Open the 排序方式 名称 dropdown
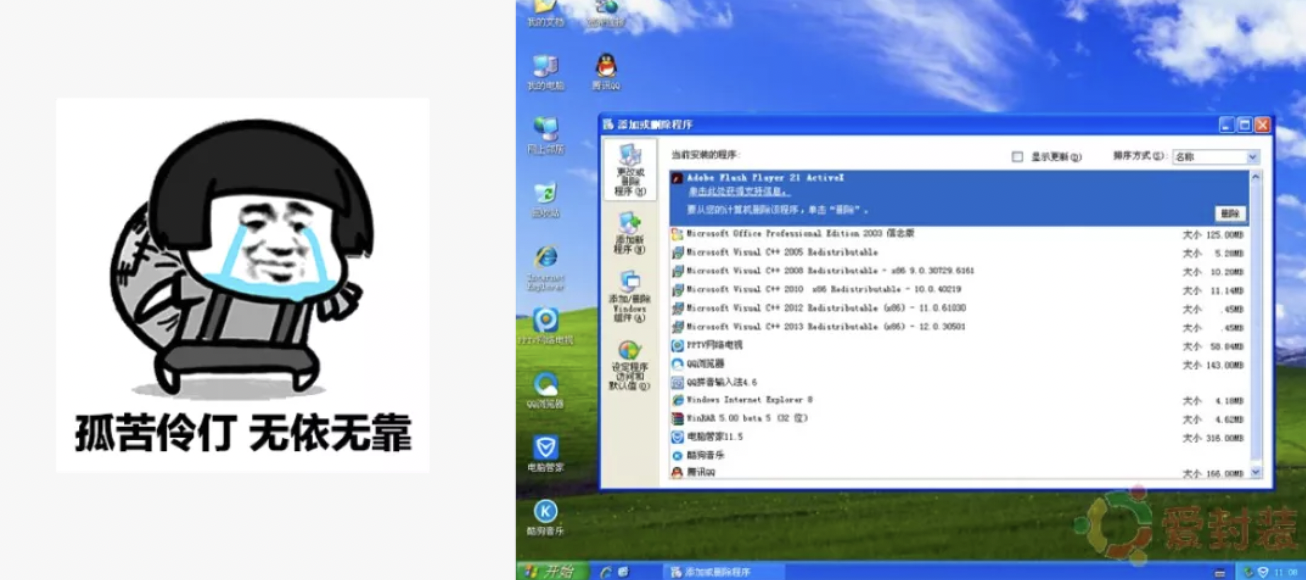 [1216, 157]
